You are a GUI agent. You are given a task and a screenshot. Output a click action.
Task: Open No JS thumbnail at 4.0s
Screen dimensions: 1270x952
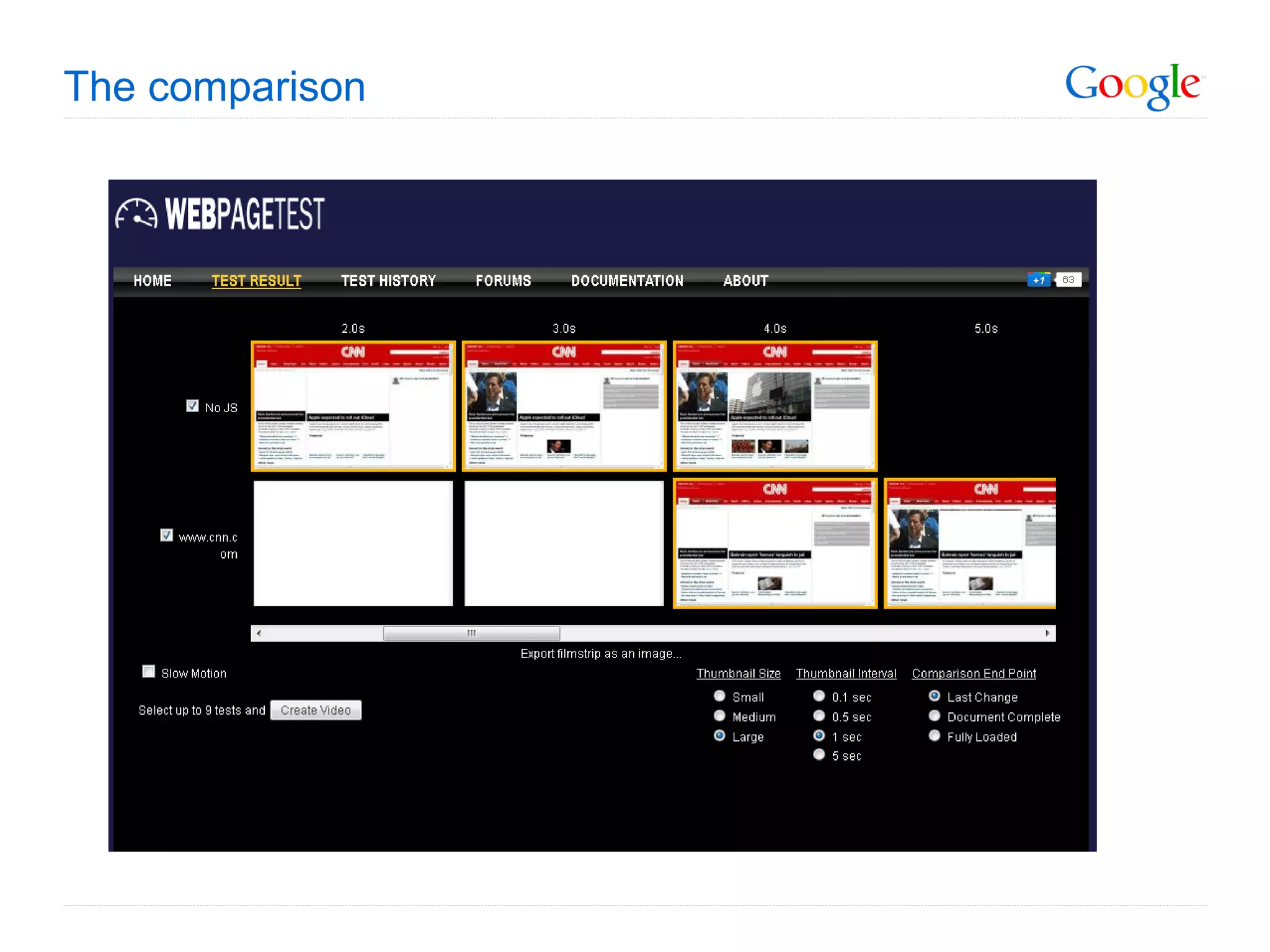pos(775,406)
